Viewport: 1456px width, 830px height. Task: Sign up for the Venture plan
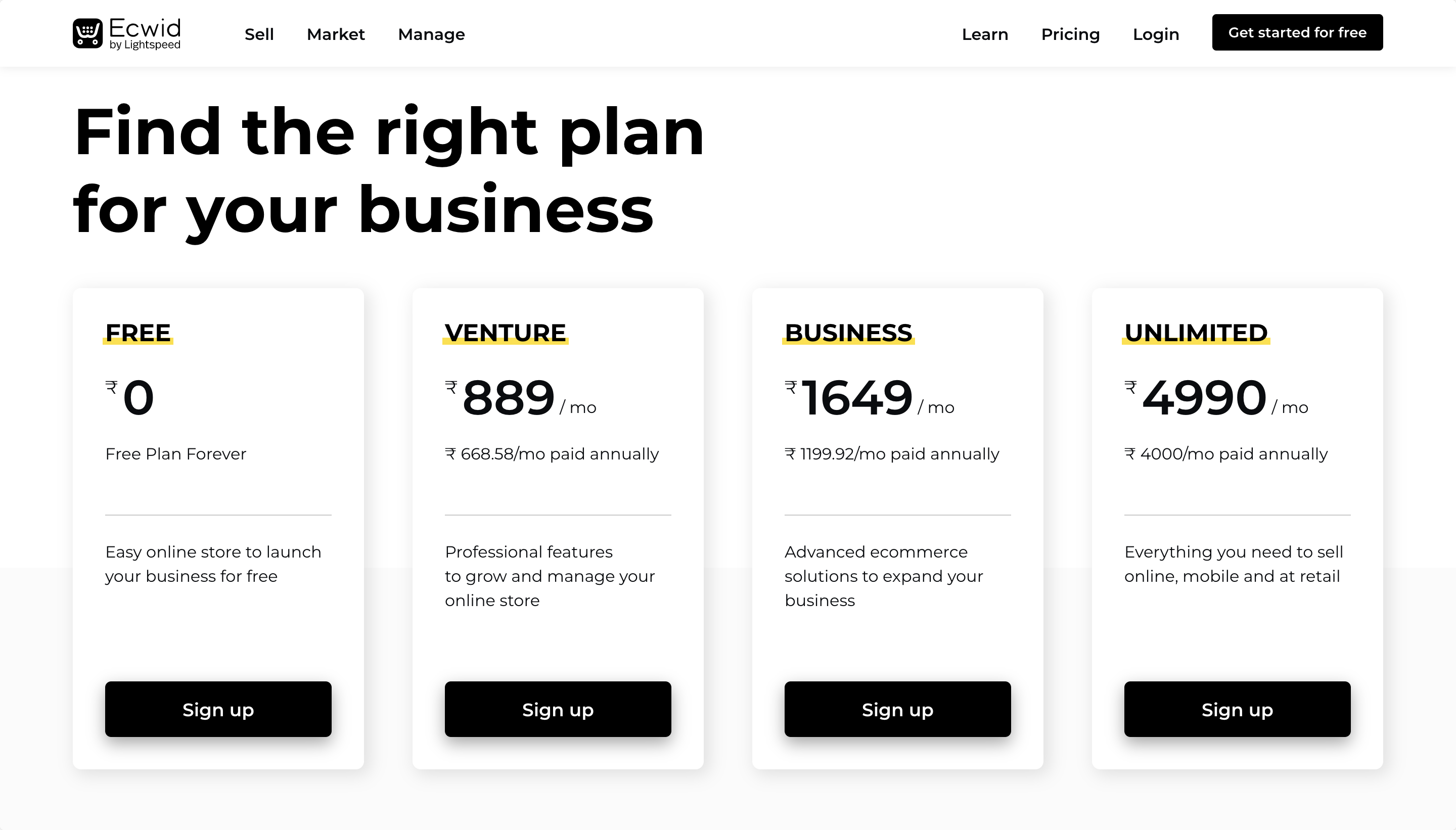pyautogui.click(x=558, y=709)
